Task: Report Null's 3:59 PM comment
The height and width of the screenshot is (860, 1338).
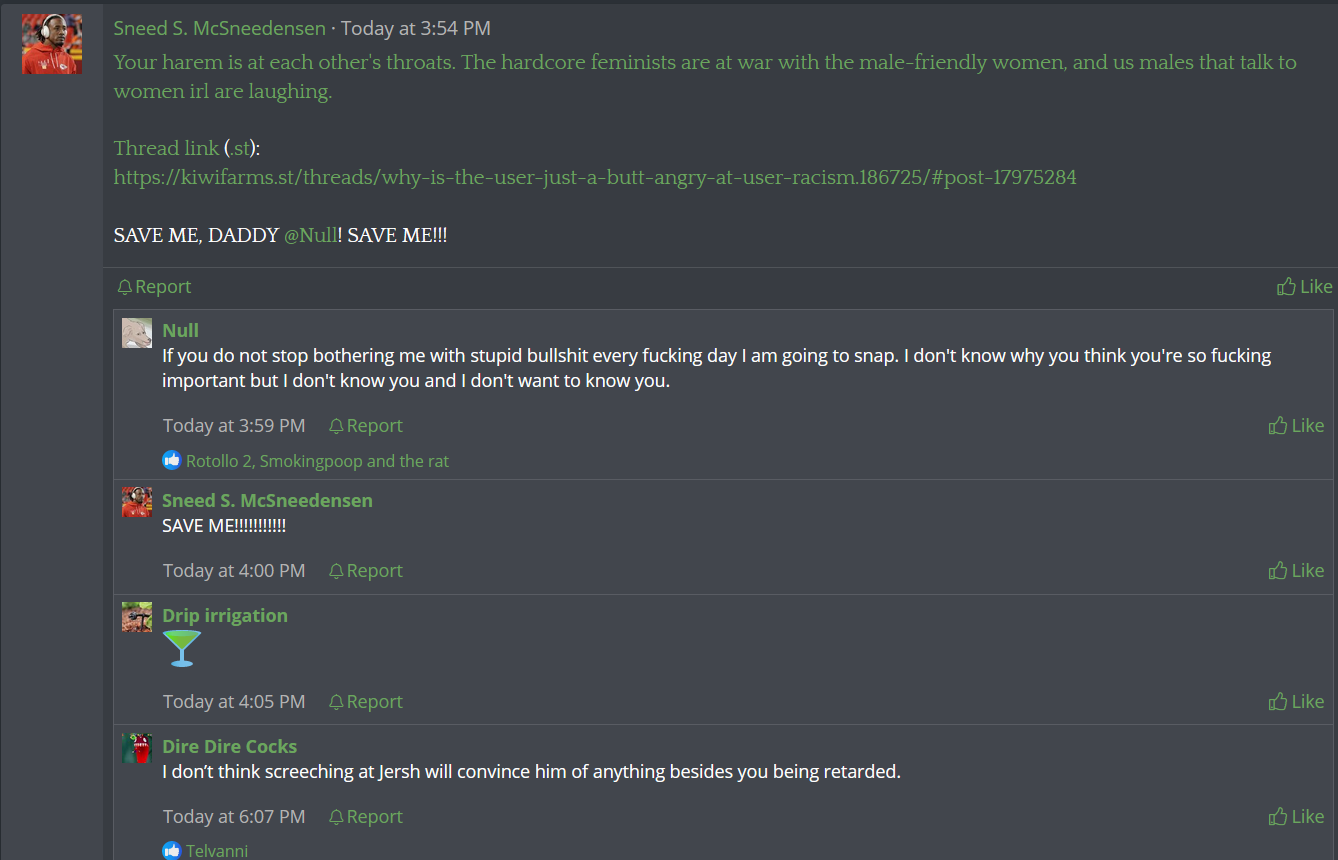Action: coord(366,426)
